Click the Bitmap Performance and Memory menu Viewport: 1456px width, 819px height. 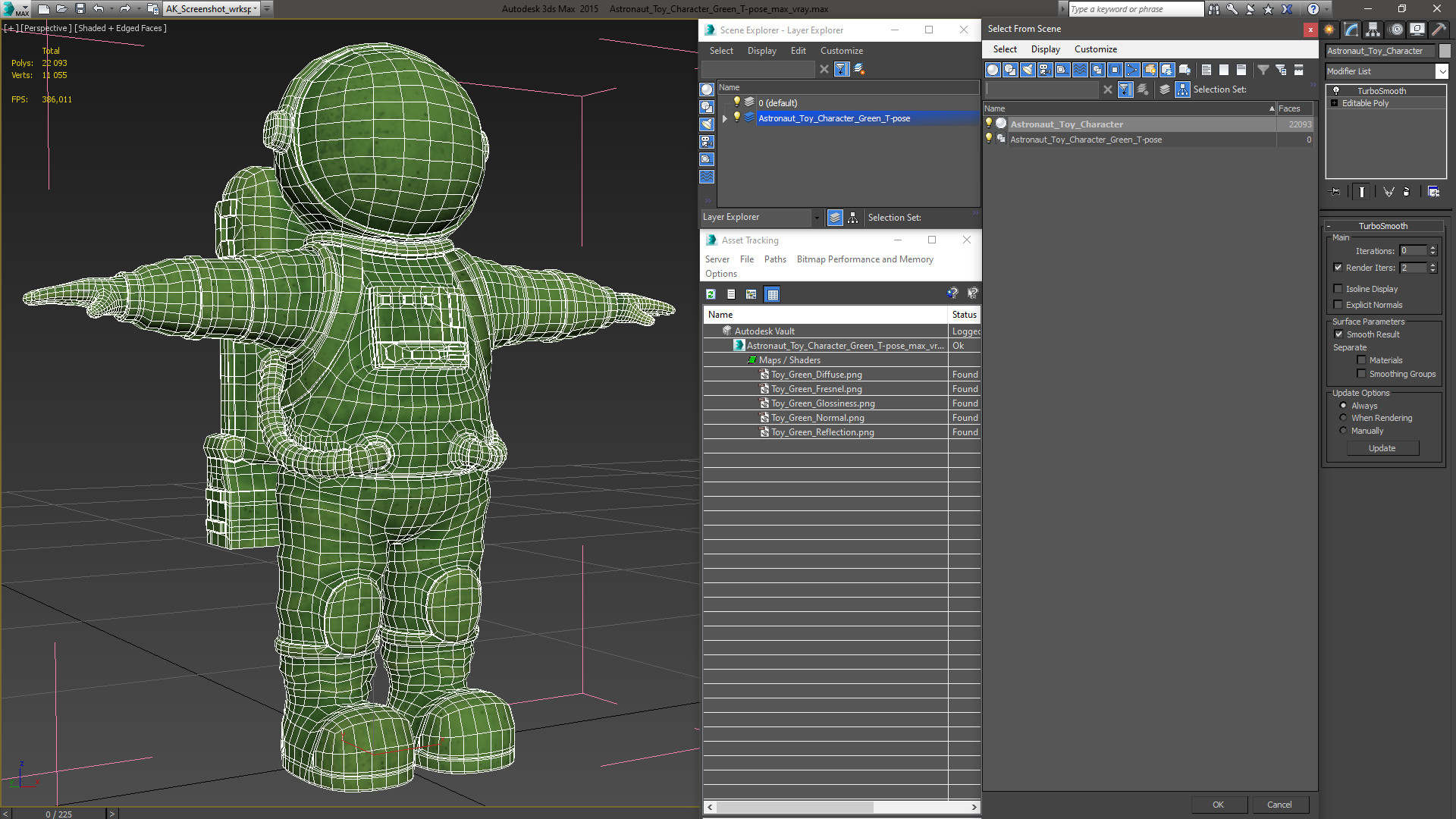coord(865,259)
